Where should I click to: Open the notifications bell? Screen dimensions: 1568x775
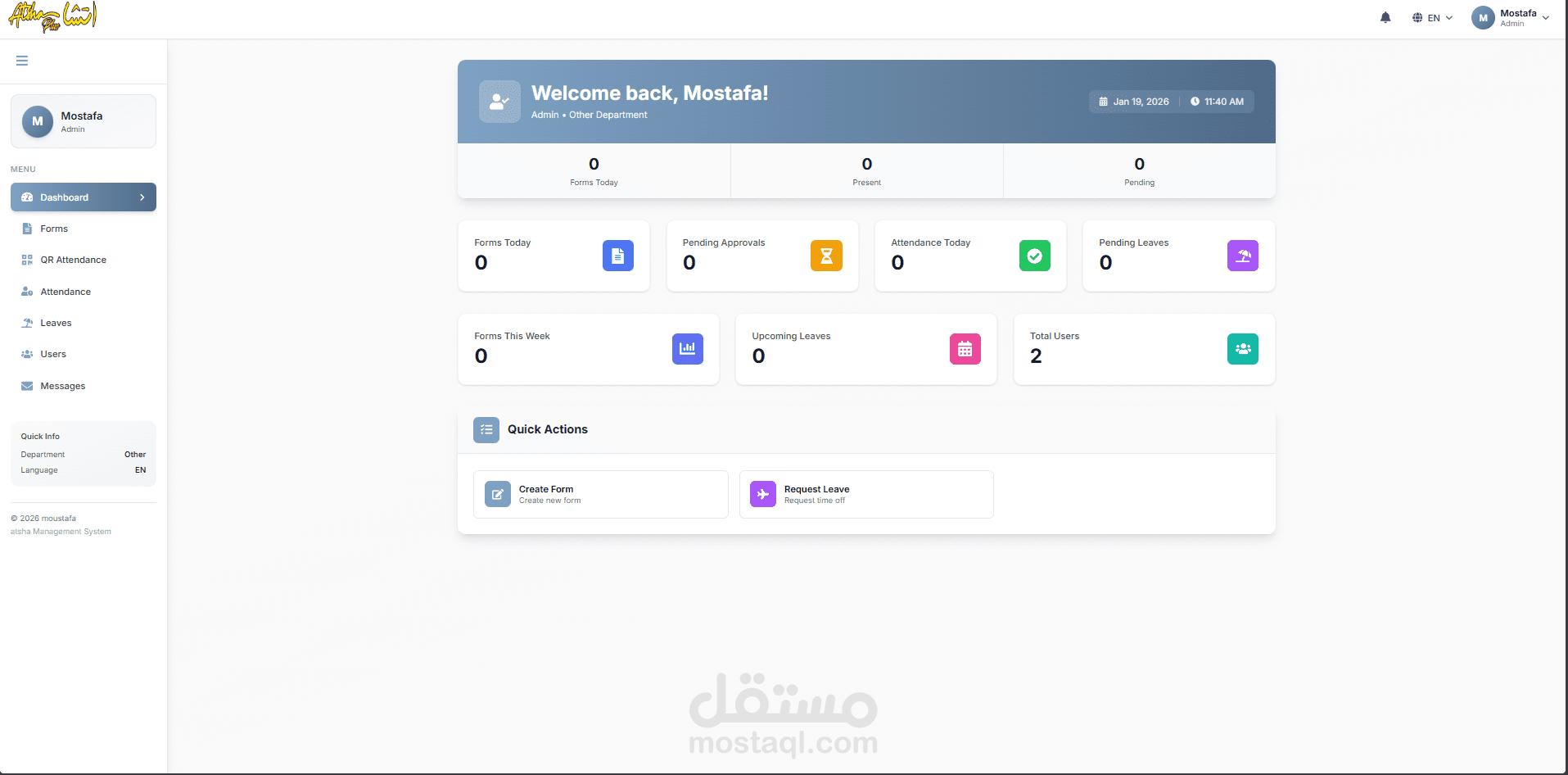pos(1385,17)
